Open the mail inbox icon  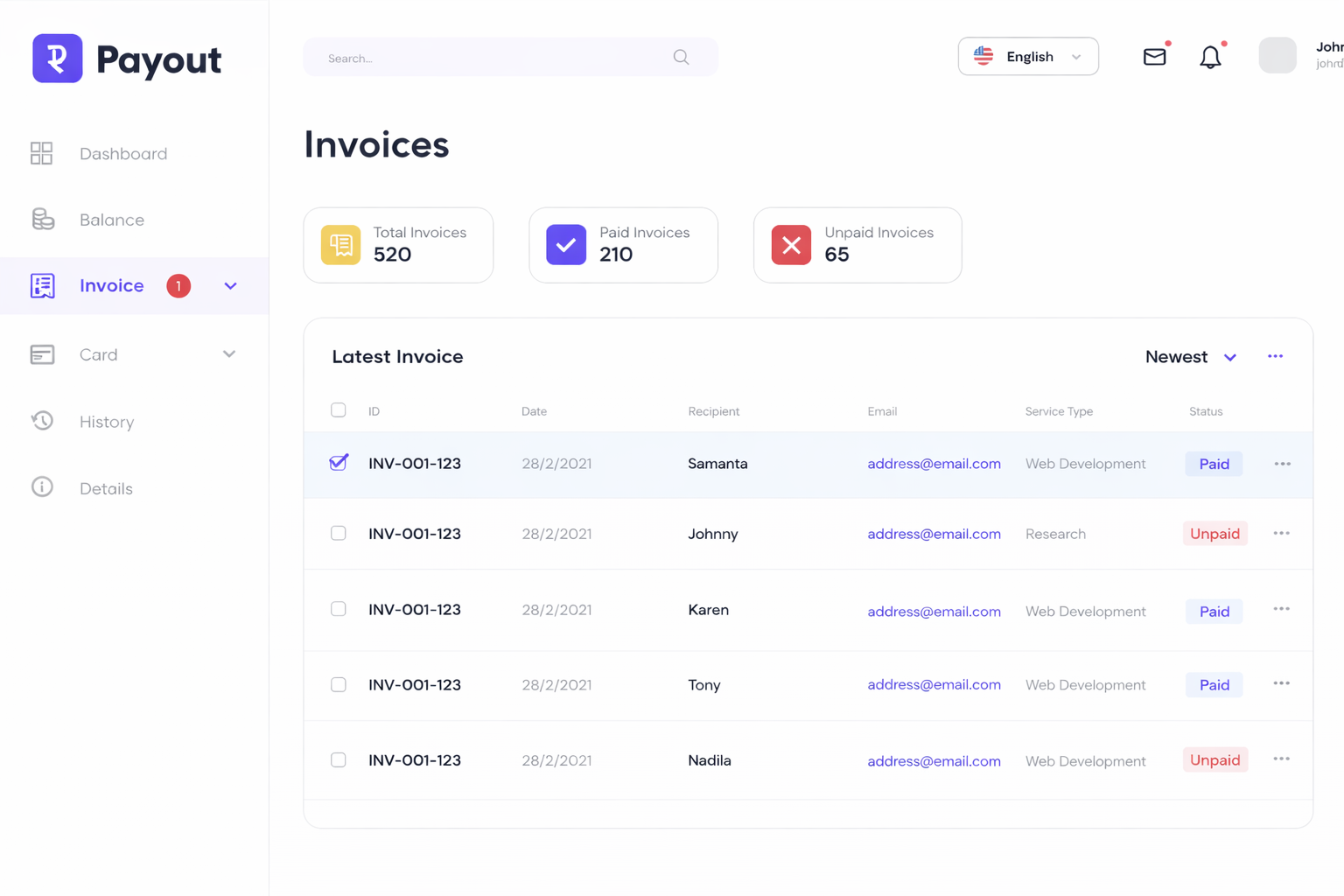(x=1154, y=57)
